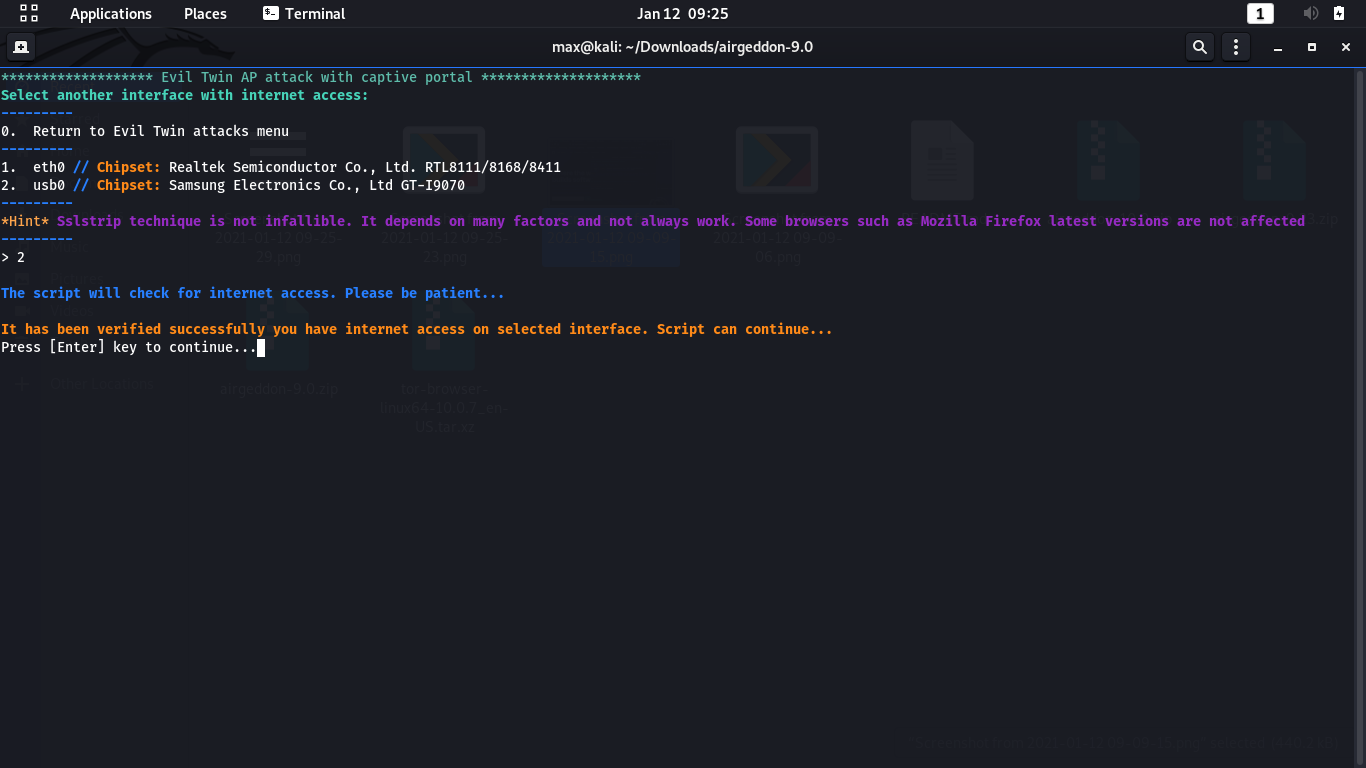This screenshot has width=1366, height=768.
Task: Click workspace indicator number 1
Action: coord(1260,13)
